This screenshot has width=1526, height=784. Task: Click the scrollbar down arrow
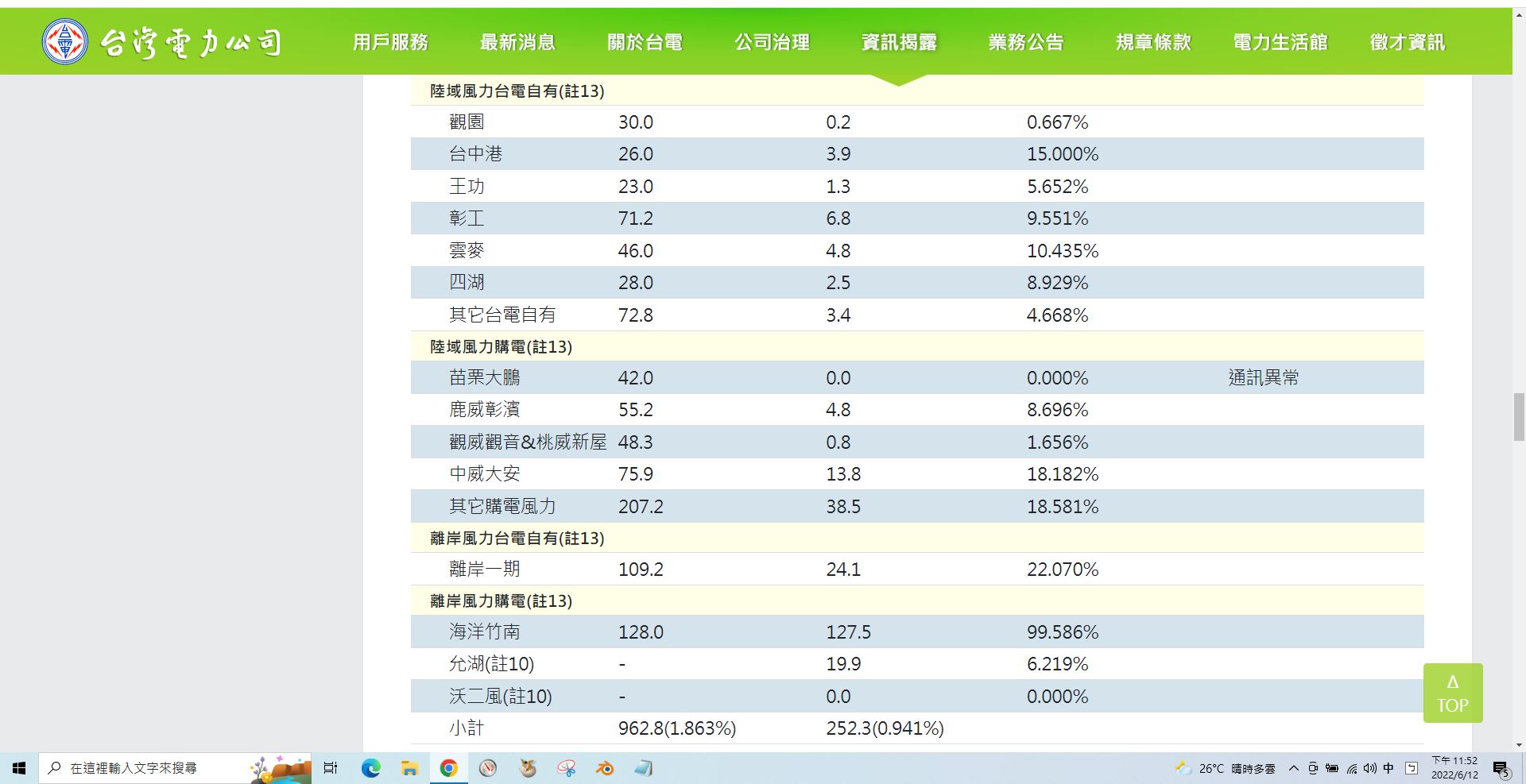pyautogui.click(x=1519, y=745)
